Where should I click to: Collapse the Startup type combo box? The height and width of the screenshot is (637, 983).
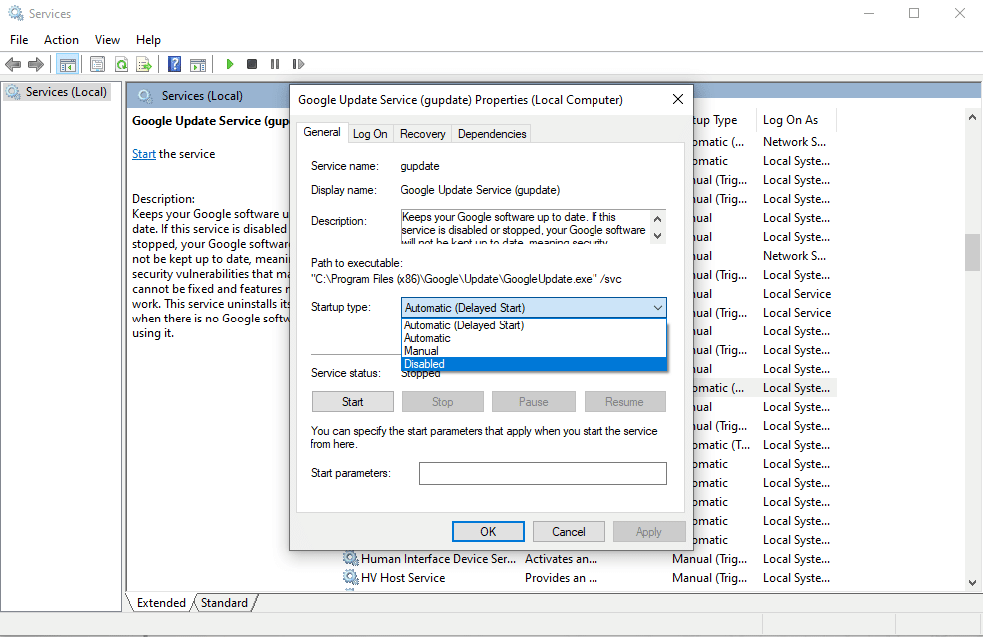[x=657, y=308]
